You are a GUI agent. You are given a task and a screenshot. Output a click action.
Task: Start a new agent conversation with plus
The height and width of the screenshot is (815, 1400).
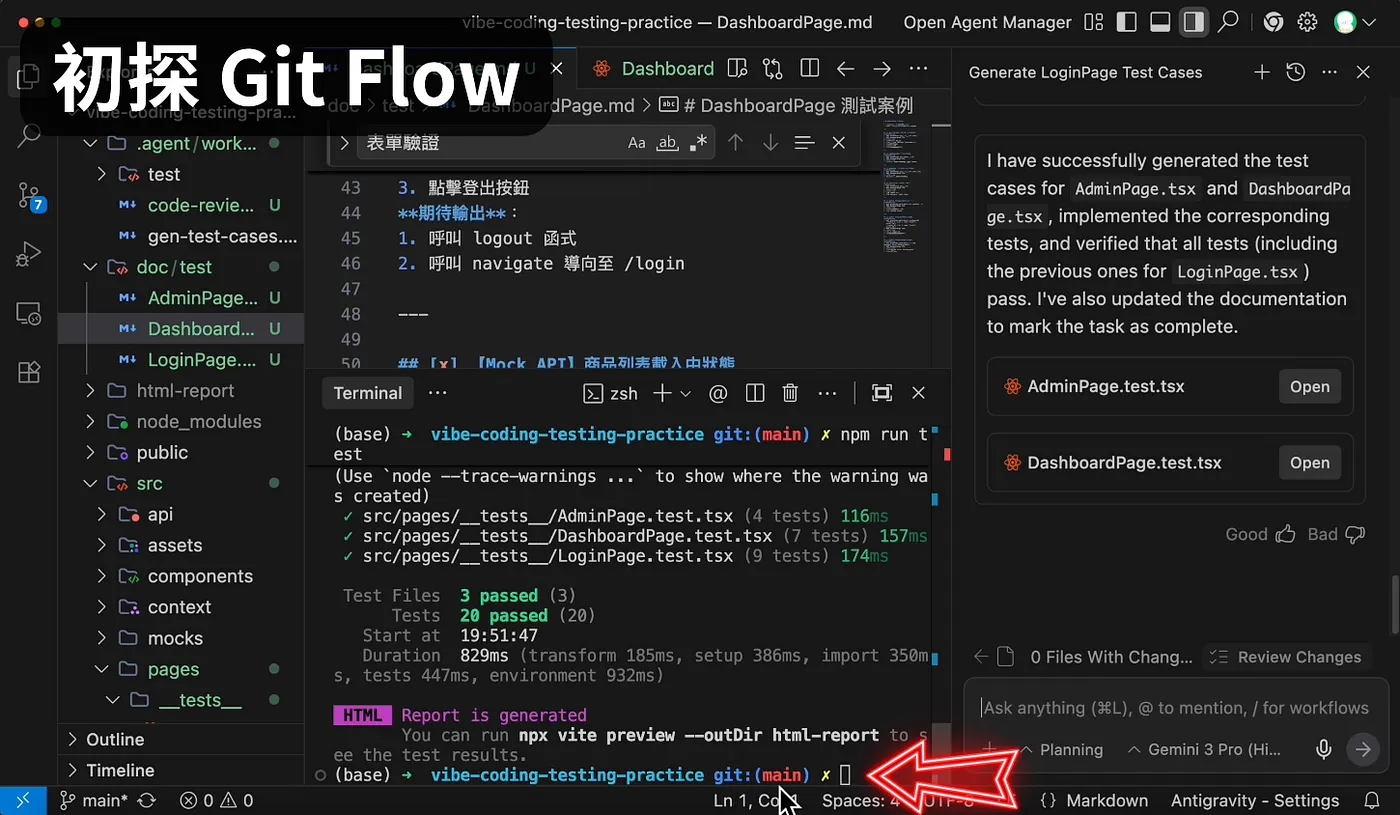1262,72
